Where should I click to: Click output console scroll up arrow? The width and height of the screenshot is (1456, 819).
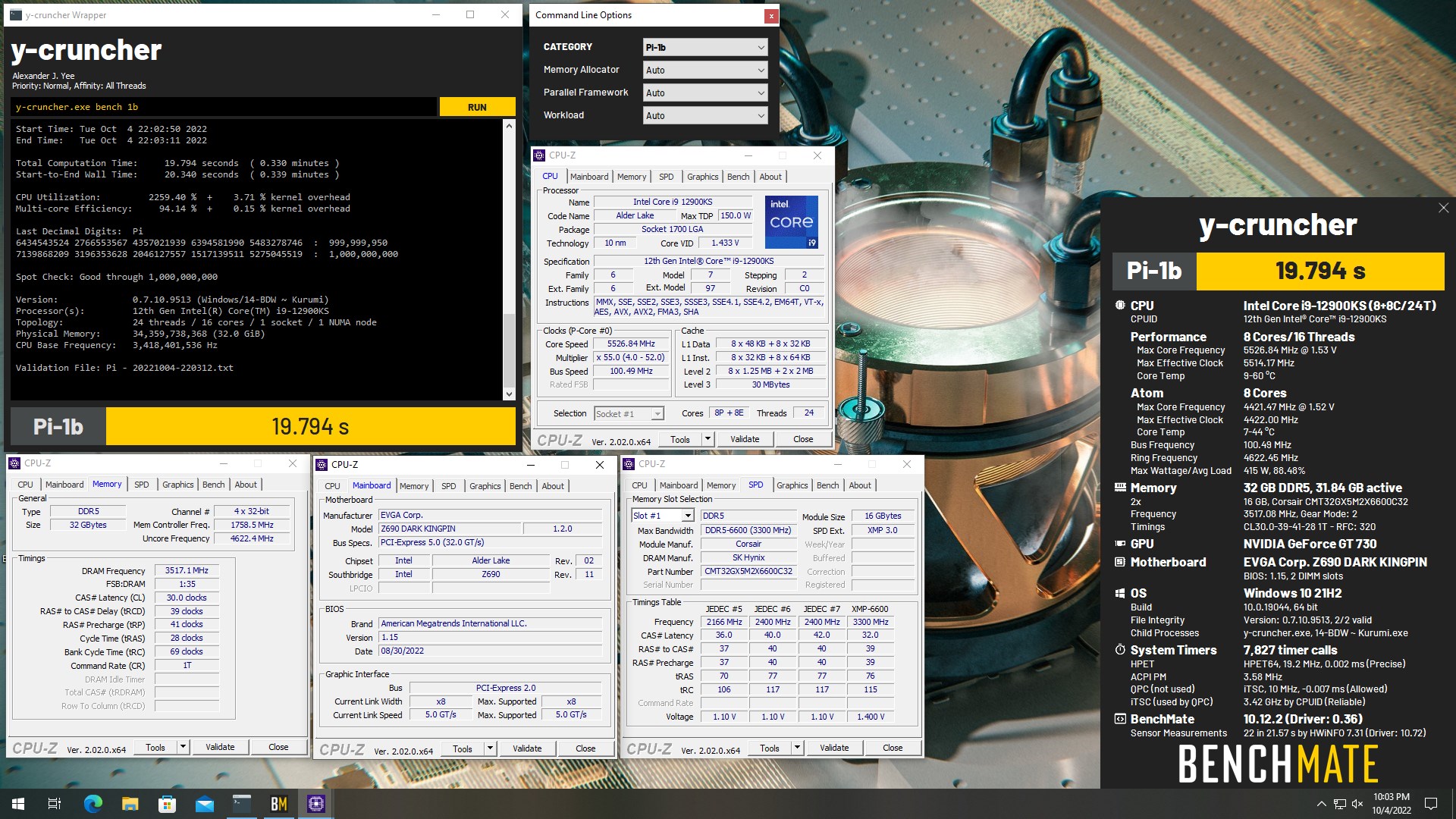pos(509,127)
